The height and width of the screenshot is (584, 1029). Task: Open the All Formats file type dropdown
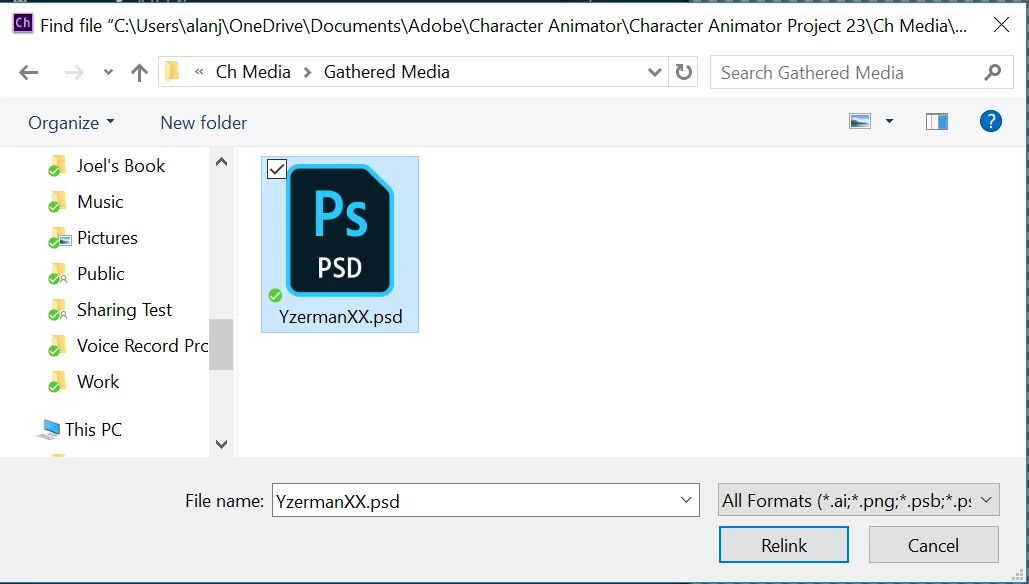[x=858, y=501]
